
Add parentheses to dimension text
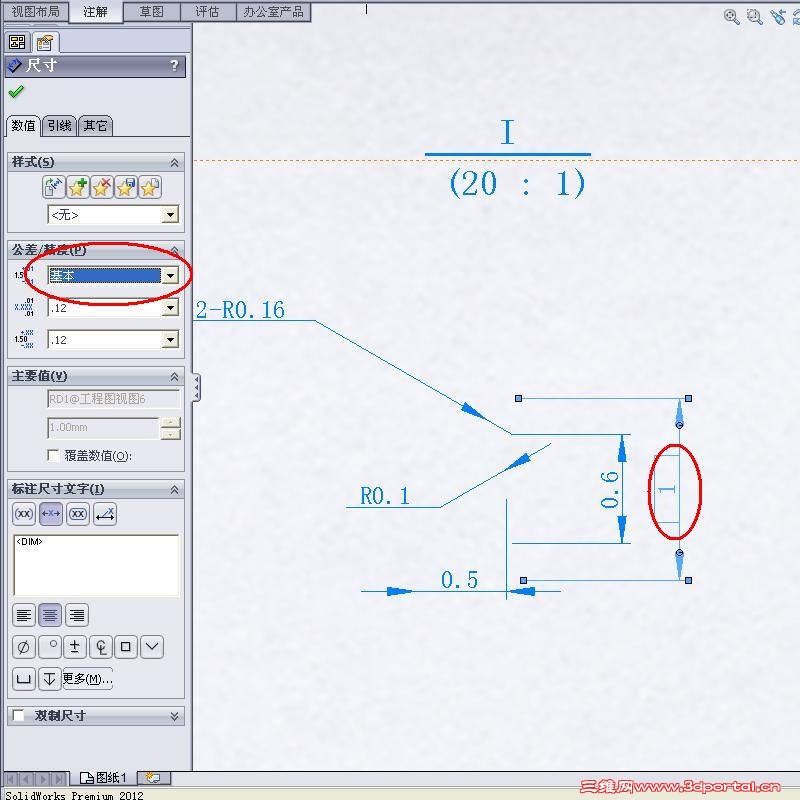click(x=23, y=514)
